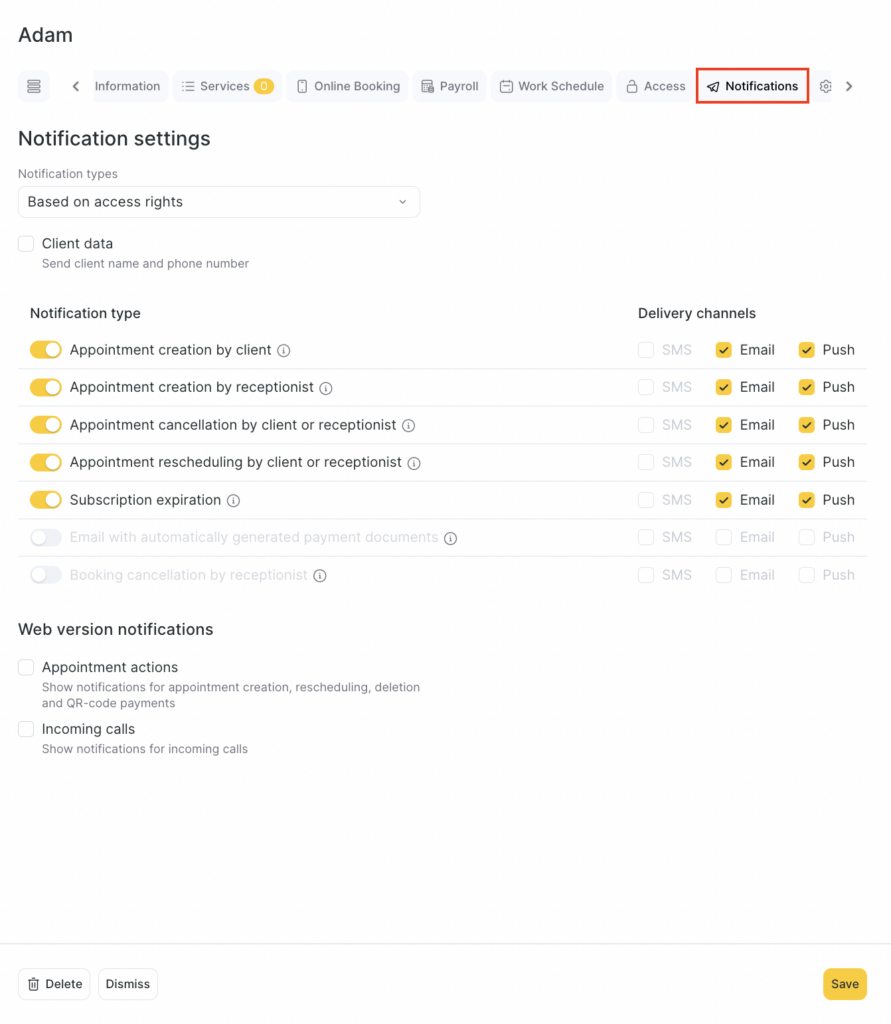Switch to the Work Schedule tab

click(551, 87)
